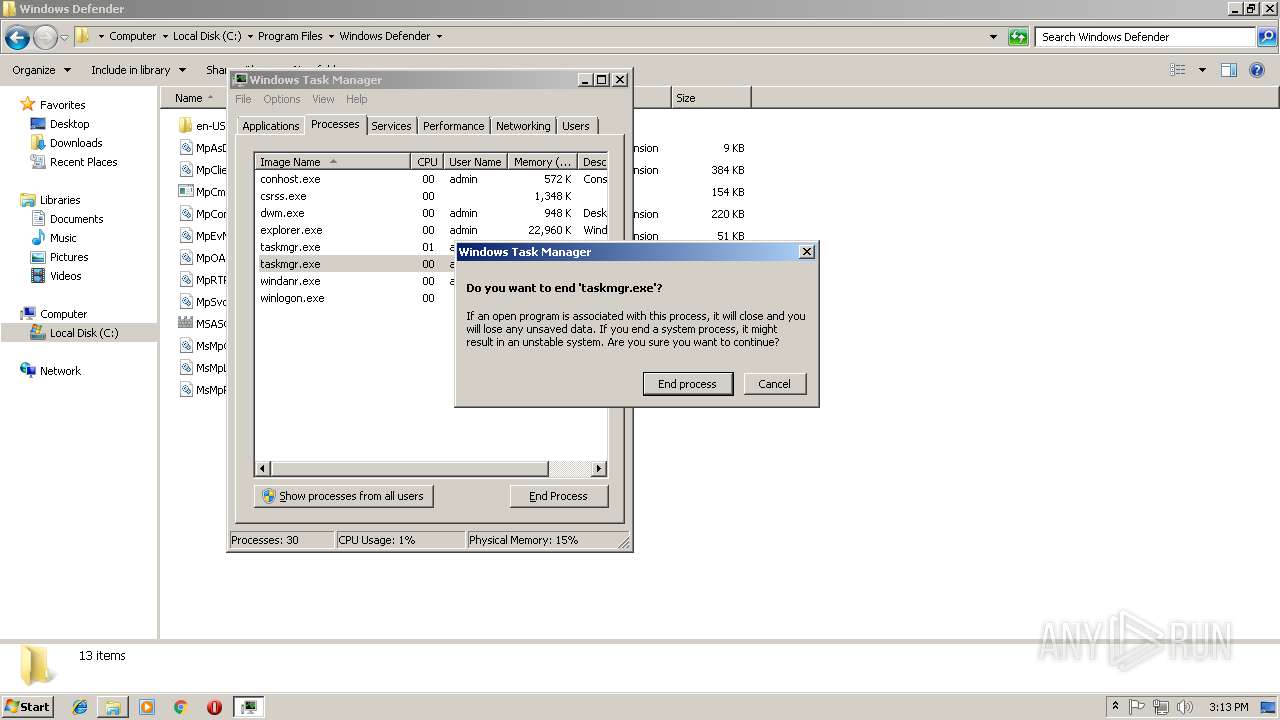Click search magnifier icon
1280x720 pixels.
(1267, 37)
